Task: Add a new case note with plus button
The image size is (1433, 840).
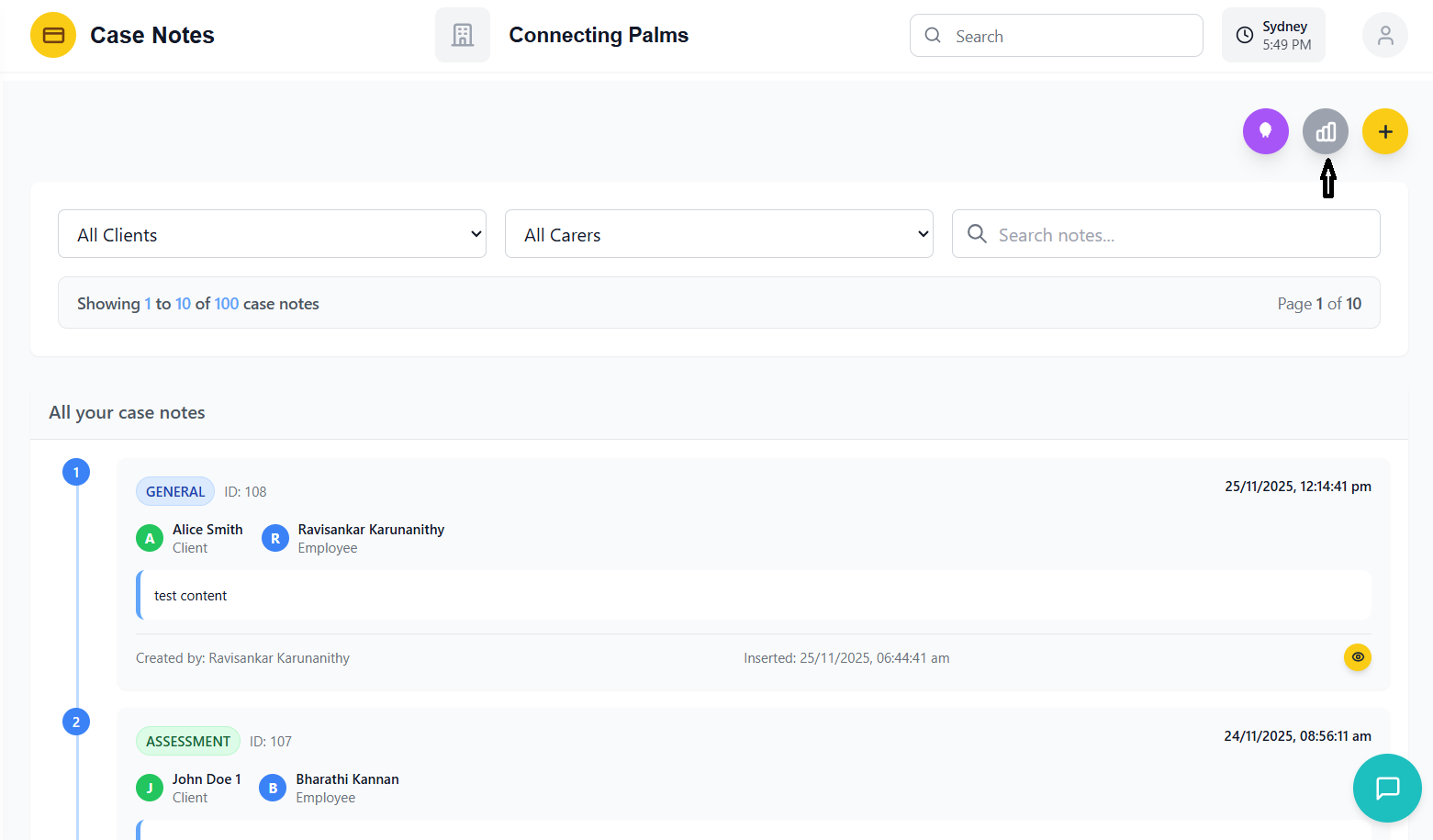Action: (x=1384, y=131)
